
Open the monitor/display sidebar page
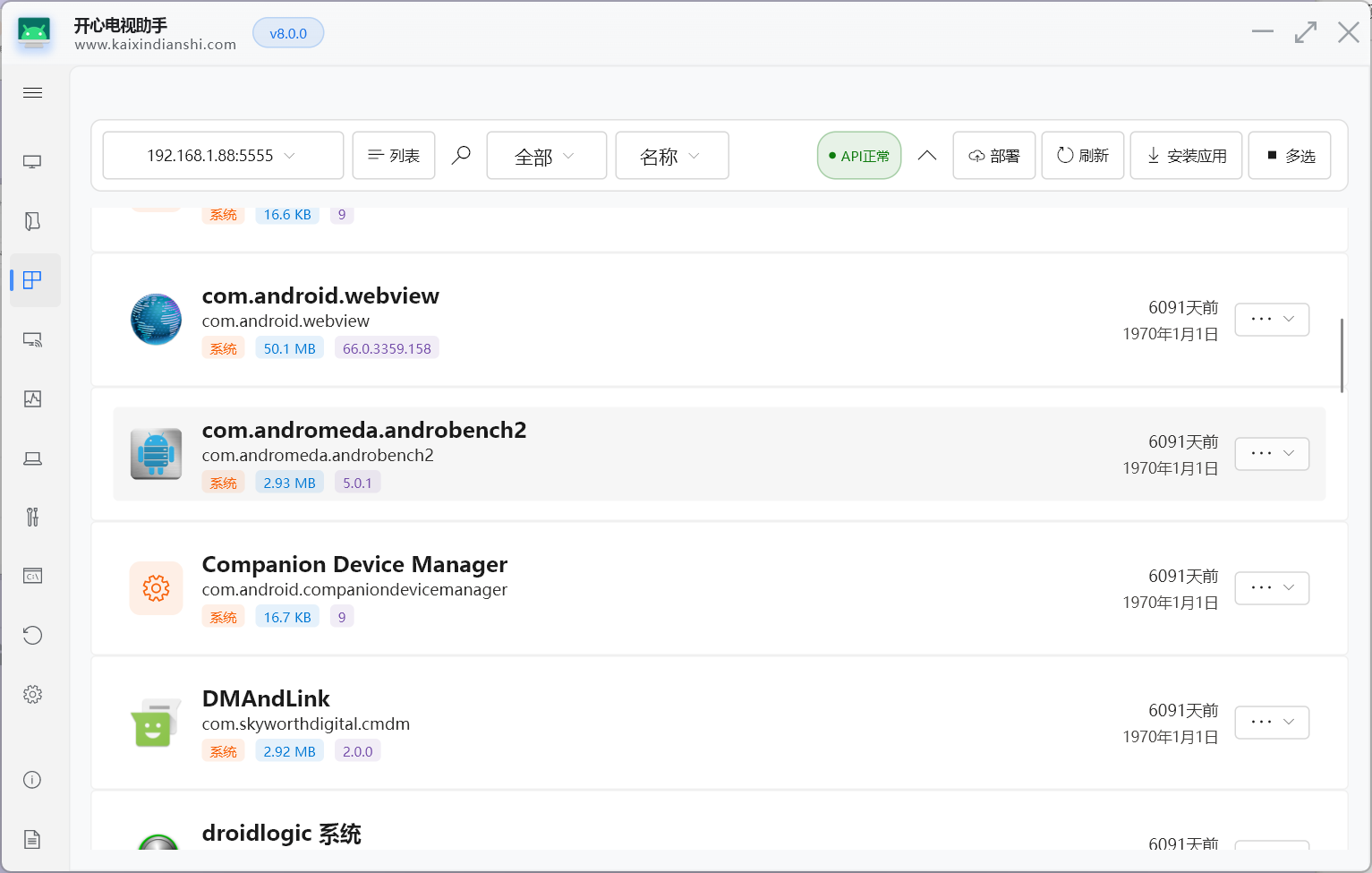(x=32, y=162)
